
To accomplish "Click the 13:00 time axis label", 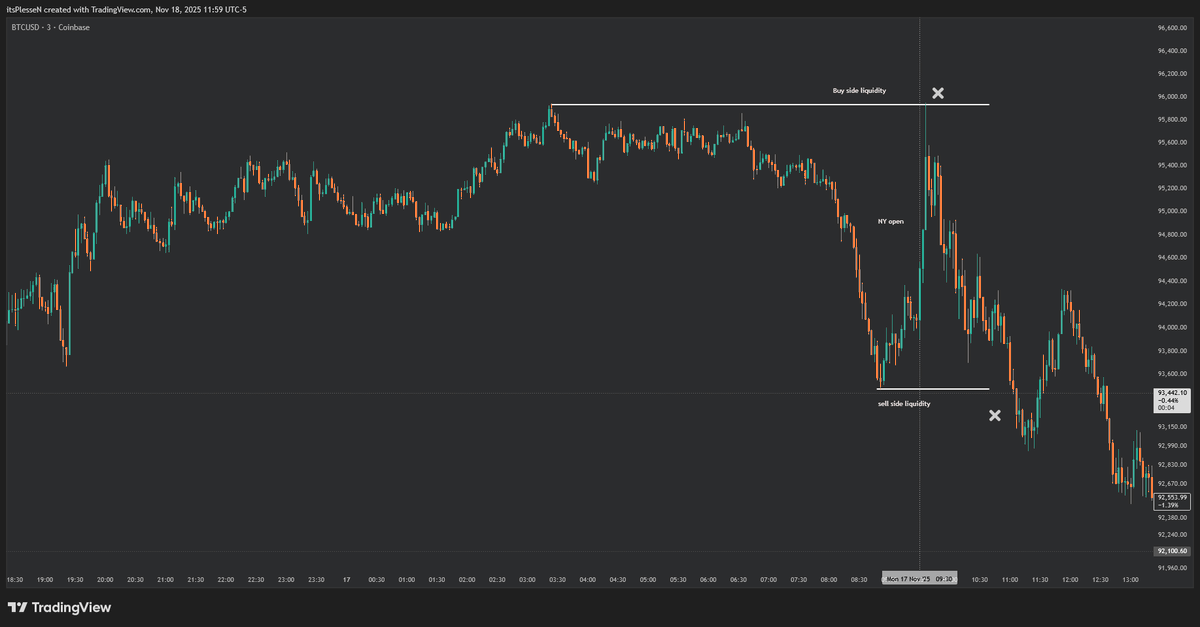I will [x=1130, y=579].
